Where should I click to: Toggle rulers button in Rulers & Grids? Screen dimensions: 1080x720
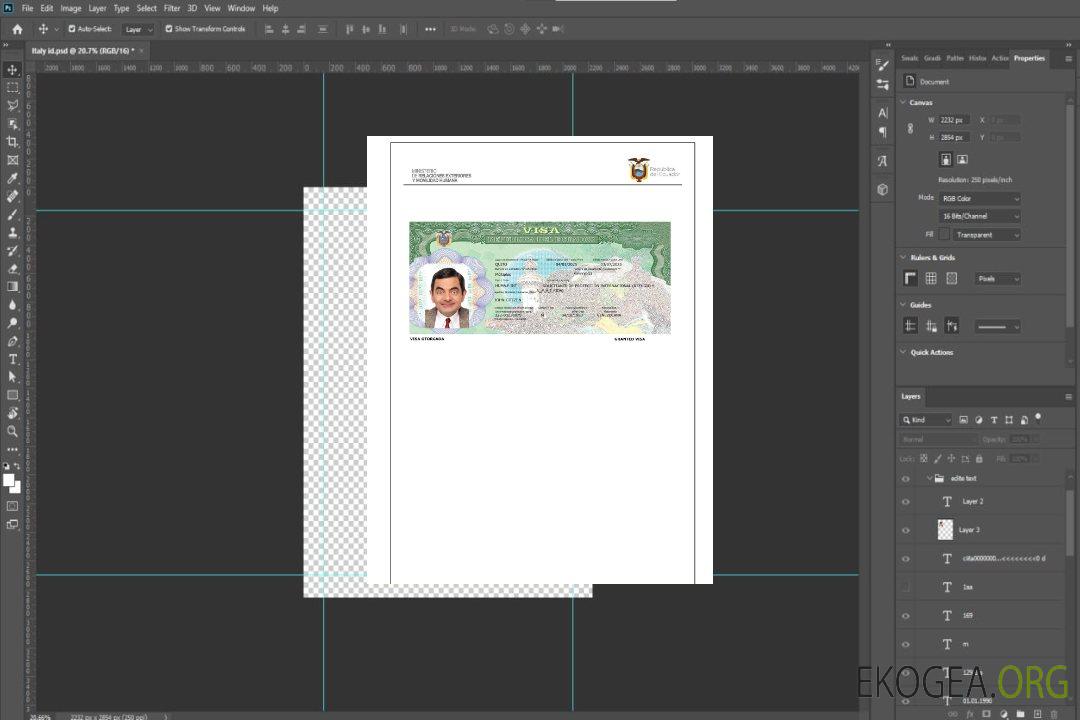[x=911, y=278]
